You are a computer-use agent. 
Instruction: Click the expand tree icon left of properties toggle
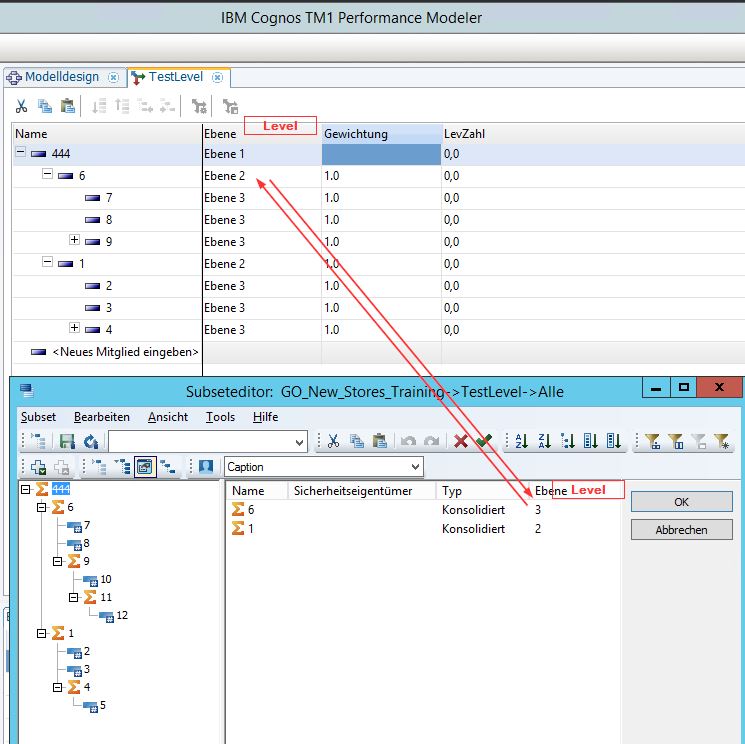pos(123,467)
